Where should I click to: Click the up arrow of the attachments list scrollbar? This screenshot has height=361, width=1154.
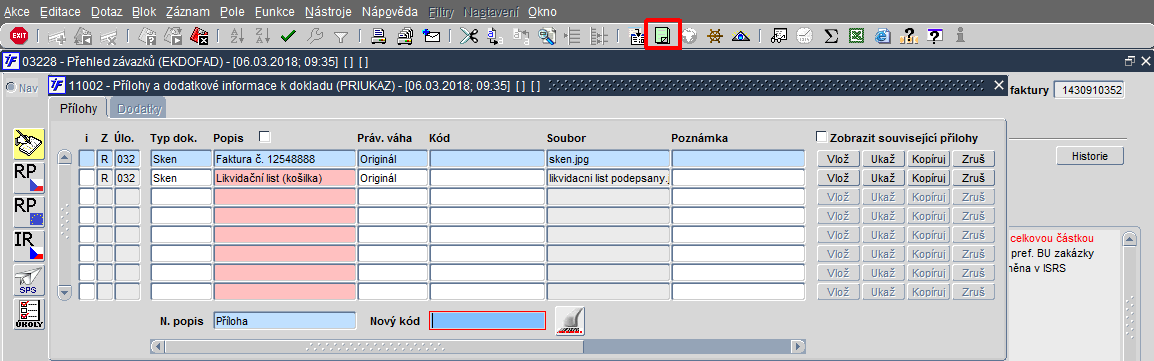[65, 157]
